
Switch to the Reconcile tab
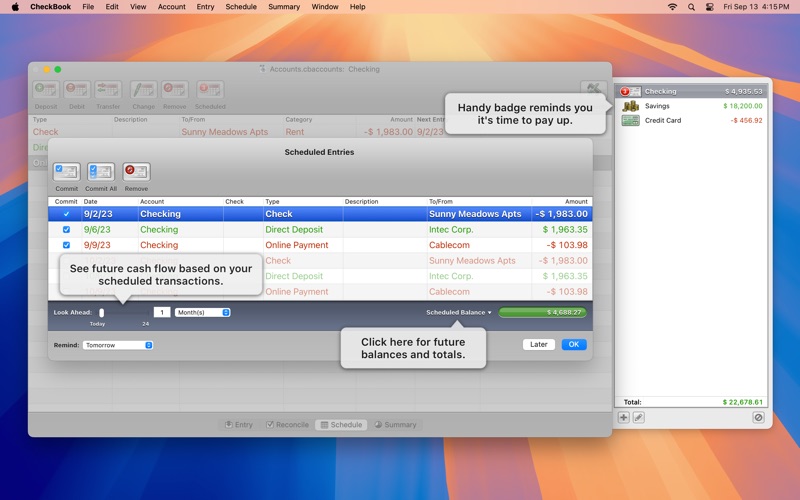(287, 424)
